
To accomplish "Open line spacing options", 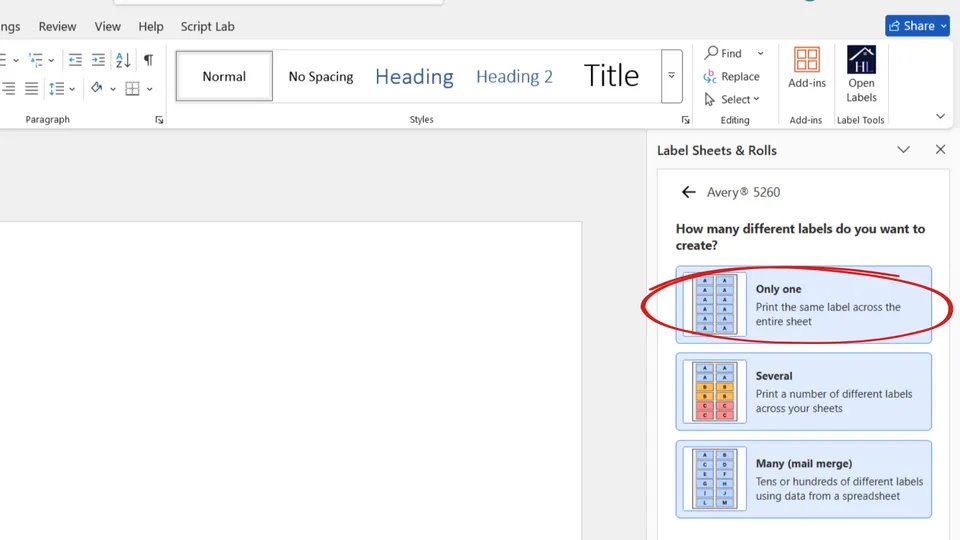I will click(x=62, y=89).
